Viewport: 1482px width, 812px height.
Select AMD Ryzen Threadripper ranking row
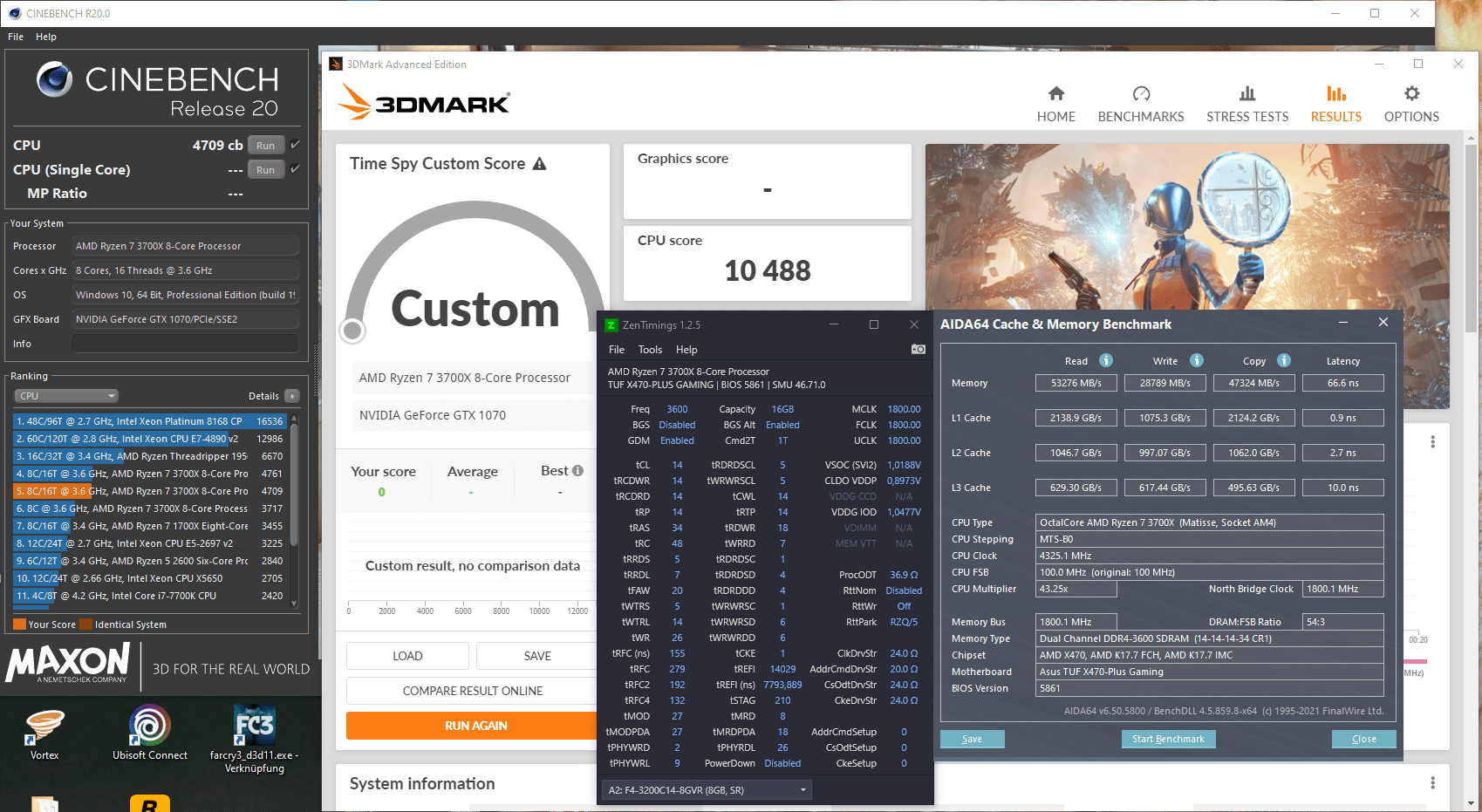(x=150, y=456)
